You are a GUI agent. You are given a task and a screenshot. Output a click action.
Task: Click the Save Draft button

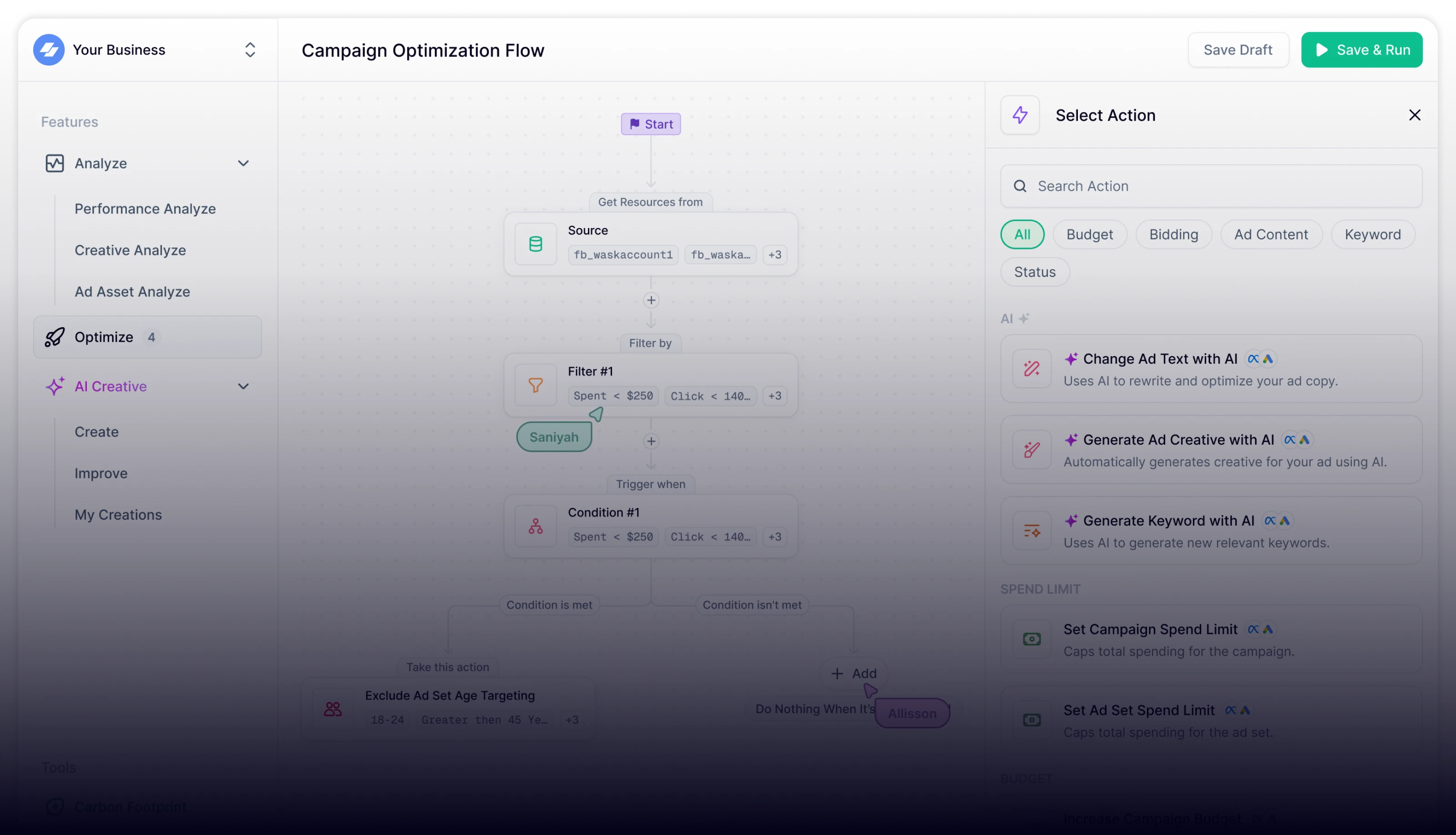click(x=1238, y=50)
